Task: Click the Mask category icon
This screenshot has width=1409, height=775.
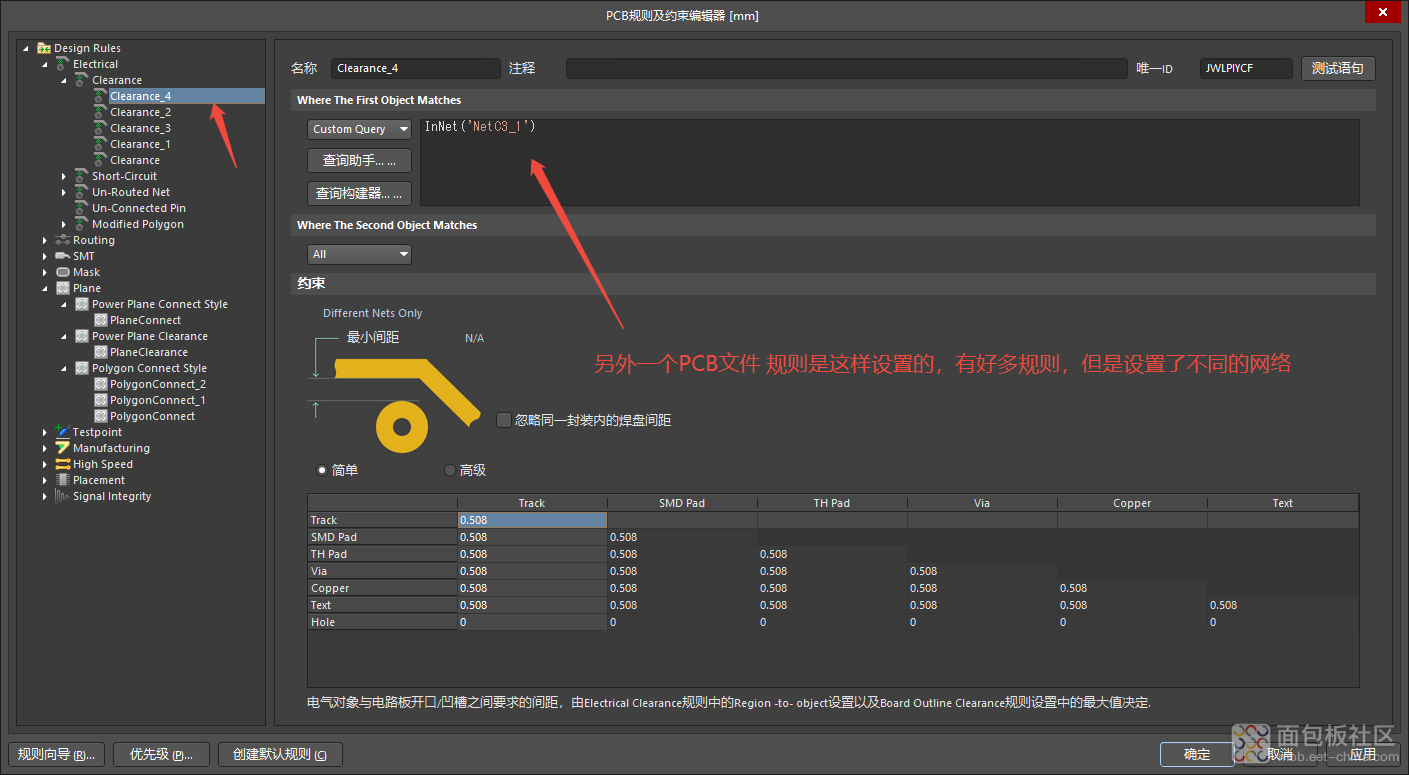Action: pyautogui.click(x=63, y=272)
